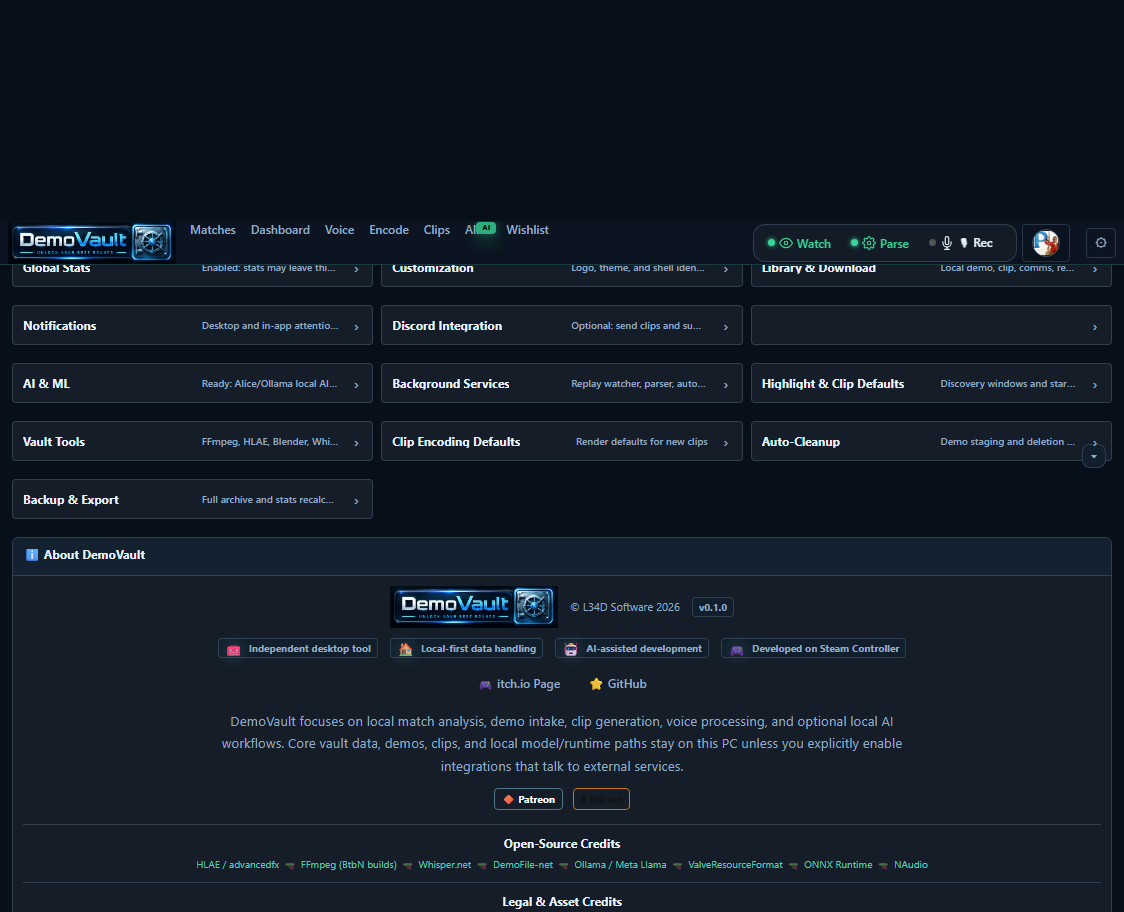Toggle the Rec recording indicator
Image resolution: width=1124 pixels, height=912 pixels.
pyautogui.click(x=961, y=243)
